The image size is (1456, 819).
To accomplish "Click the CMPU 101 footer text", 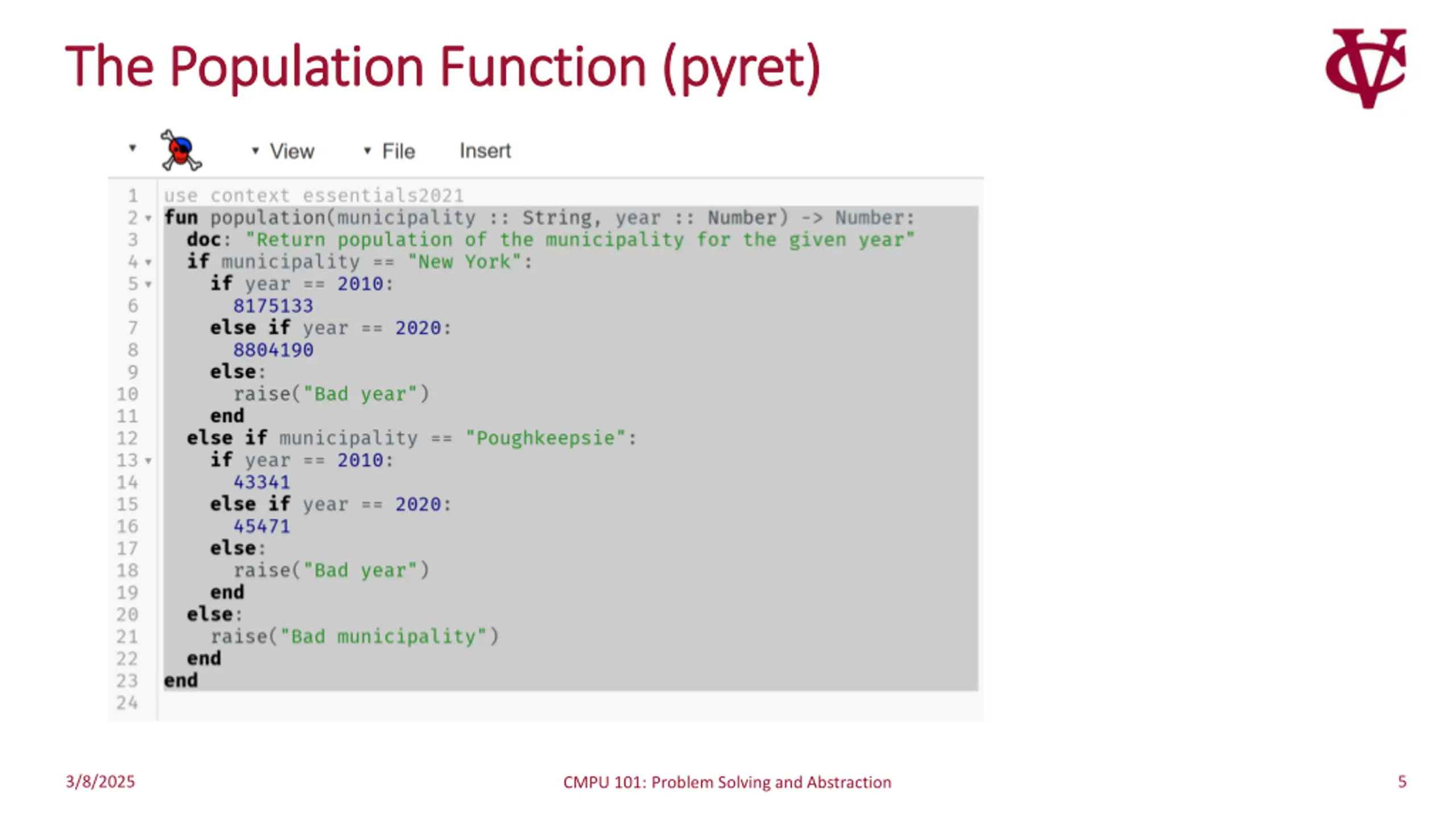I will pos(727,783).
